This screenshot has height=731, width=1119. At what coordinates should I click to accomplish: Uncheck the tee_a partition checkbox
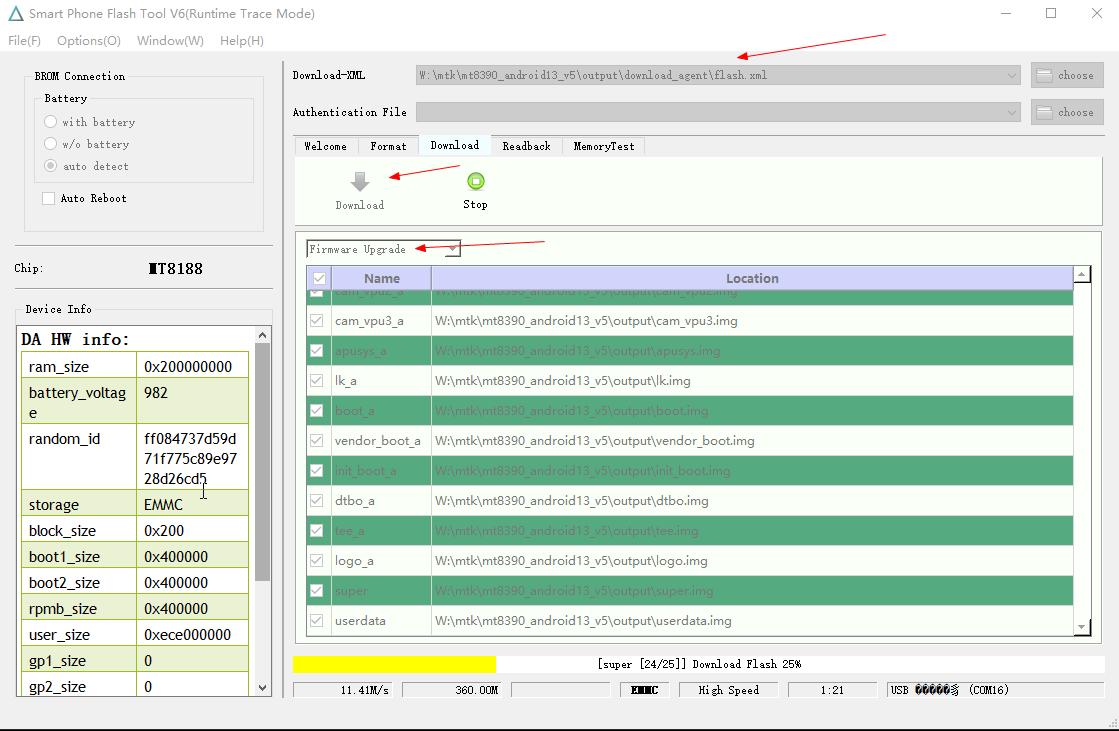pos(317,530)
